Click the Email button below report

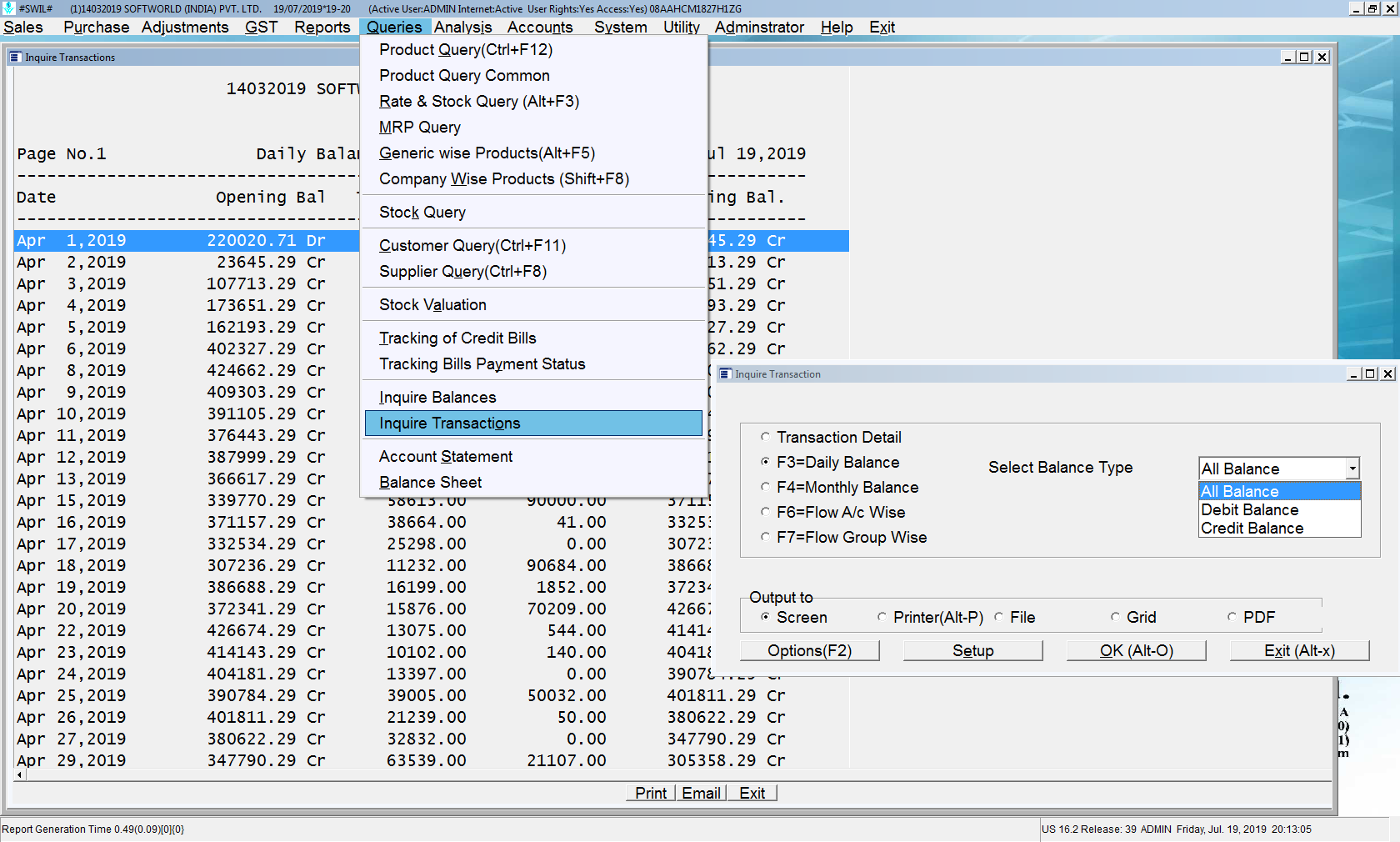pos(701,793)
